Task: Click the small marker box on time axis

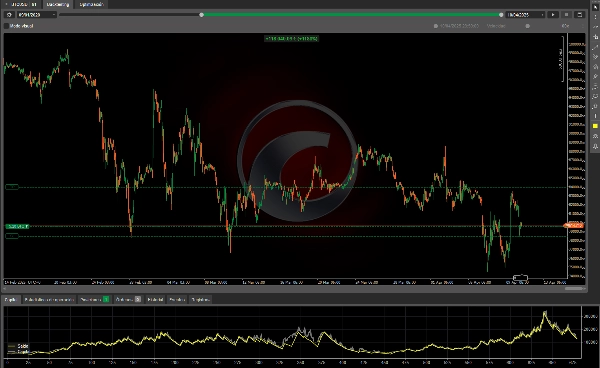Action: click(520, 278)
